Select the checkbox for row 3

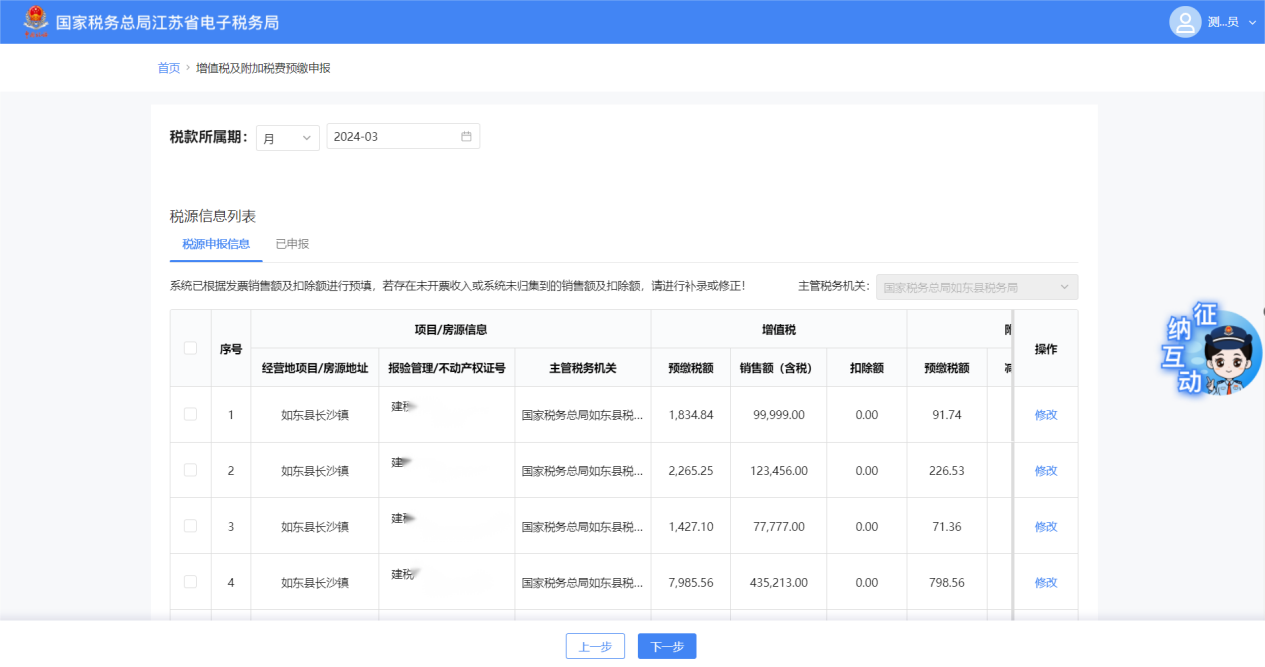point(191,526)
